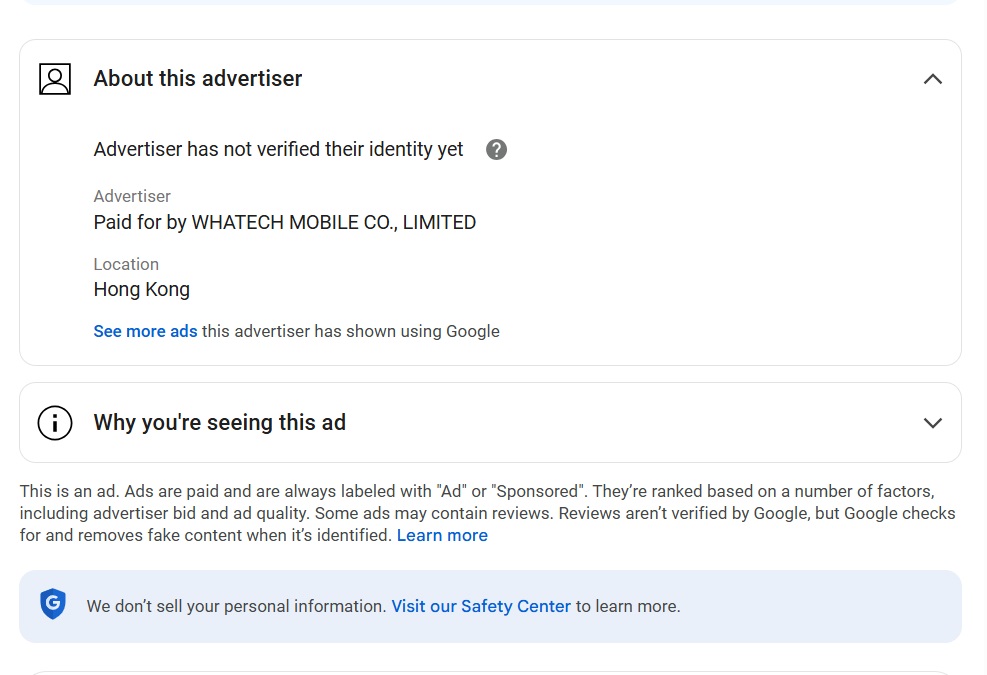This screenshot has height=675, width=987.
Task: Click the Google shield privacy icon
Action: [53, 604]
